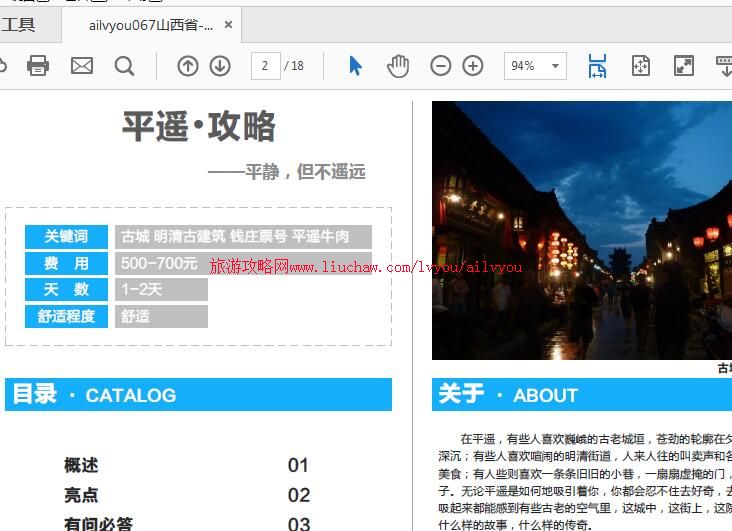Image resolution: width=732 pixels, height=531 pixels.
Task: Toggle fit width scrolling mode
Action: [597, 66]
